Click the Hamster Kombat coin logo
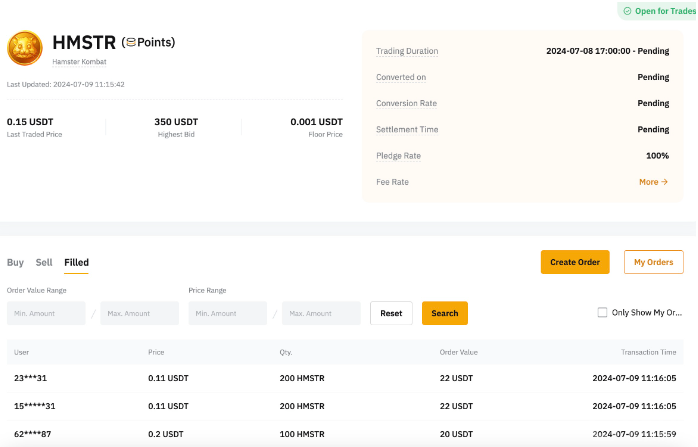 25,48
